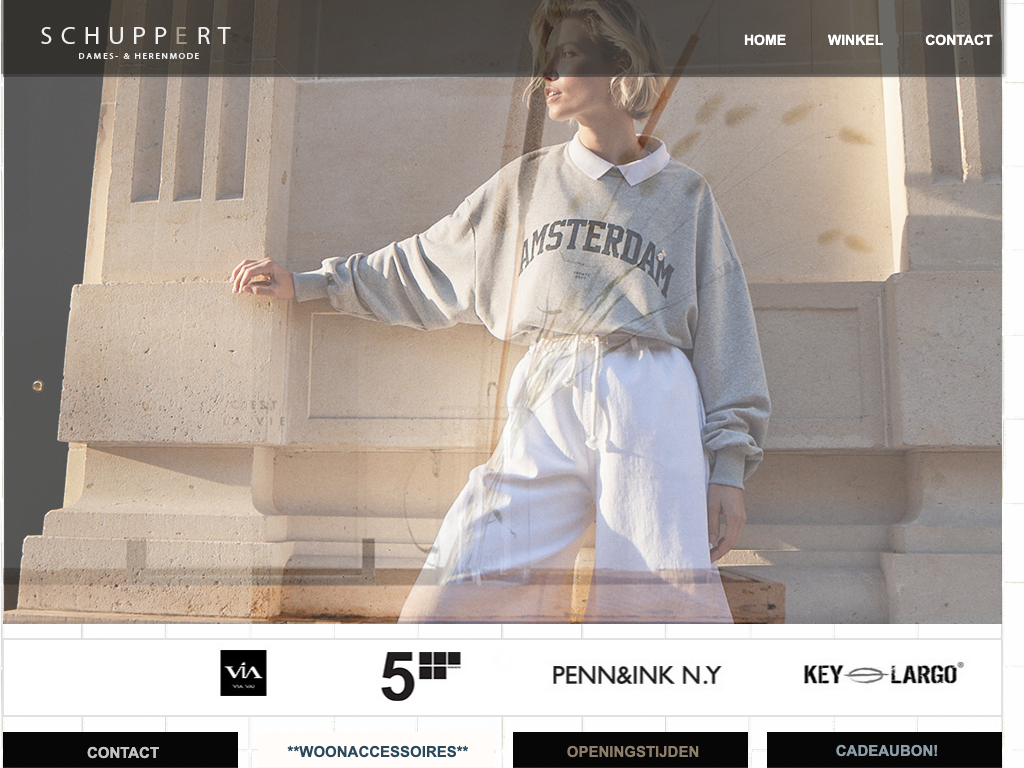Screen dimensions: 1024x768
Task: Go to HOME in top navigation
Action: [765, 40]
